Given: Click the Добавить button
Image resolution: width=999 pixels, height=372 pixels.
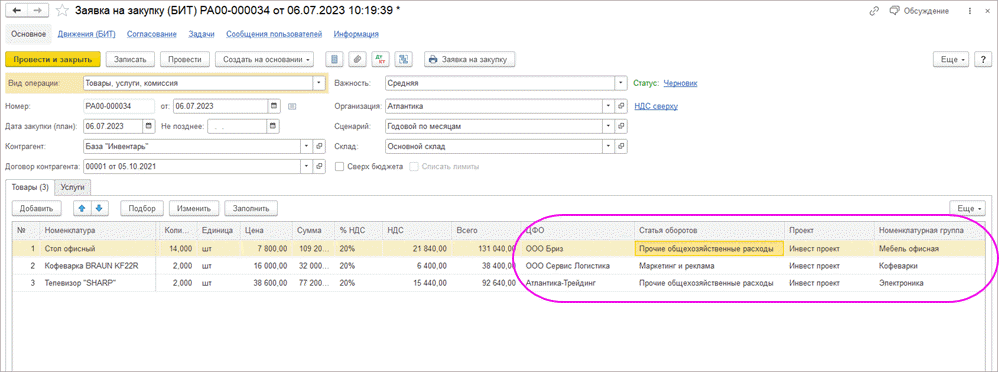Looking at the screenshot, I should [x=37, y=208].
